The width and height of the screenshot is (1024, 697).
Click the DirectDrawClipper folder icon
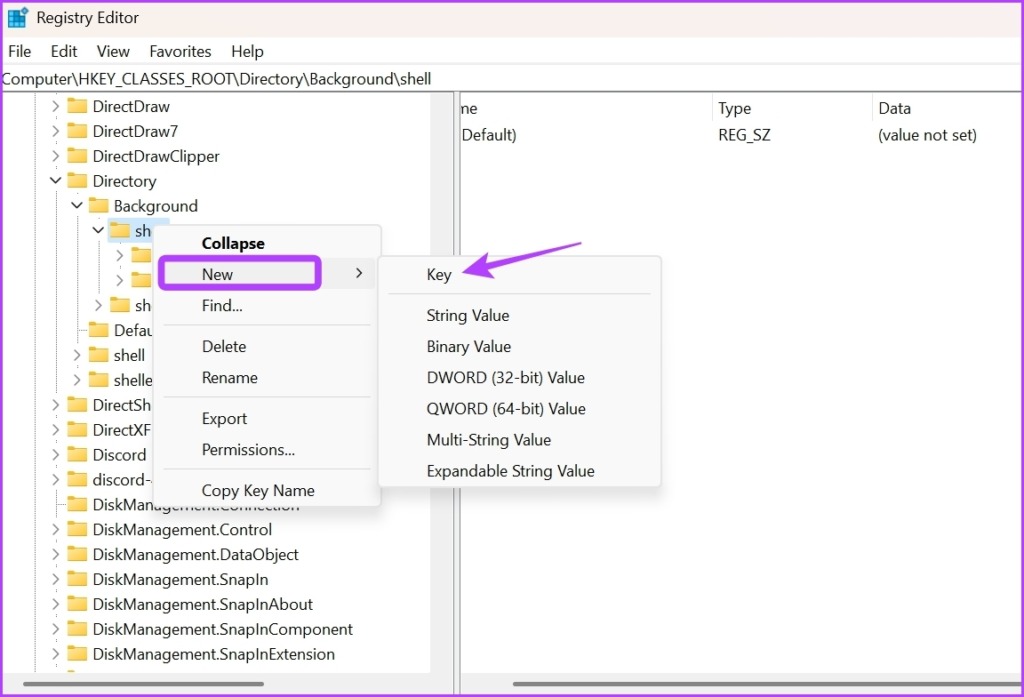(76, 156)
